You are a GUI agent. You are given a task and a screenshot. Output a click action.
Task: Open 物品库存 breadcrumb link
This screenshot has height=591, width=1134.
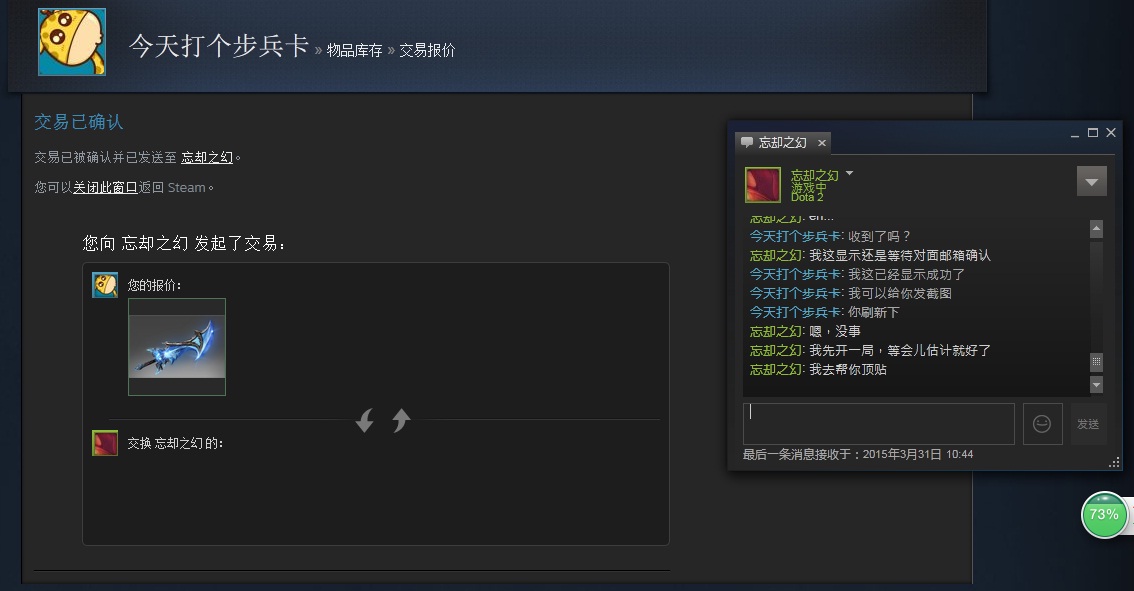[x=354, y=50]
